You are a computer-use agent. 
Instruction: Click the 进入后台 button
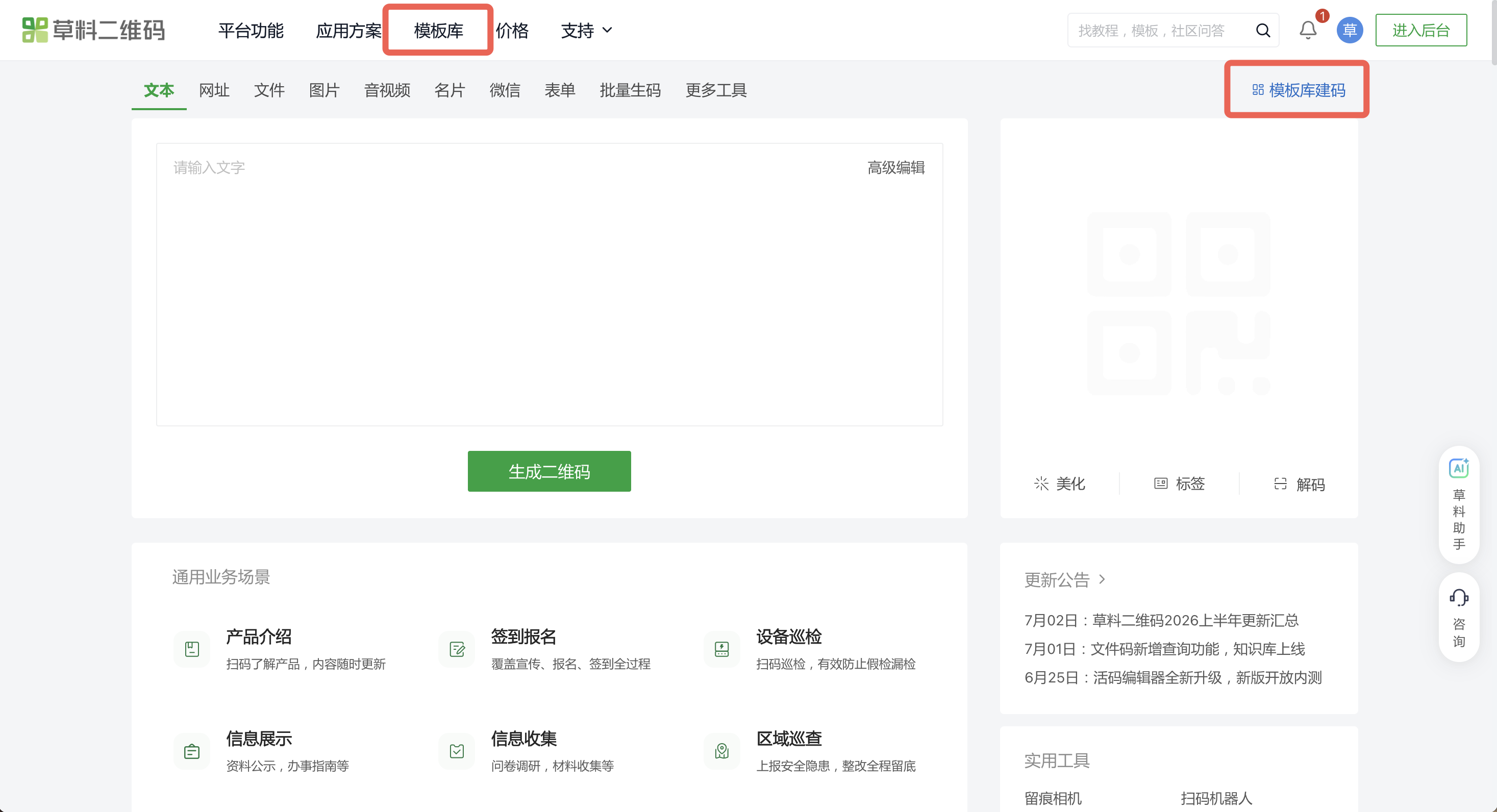1421,30
